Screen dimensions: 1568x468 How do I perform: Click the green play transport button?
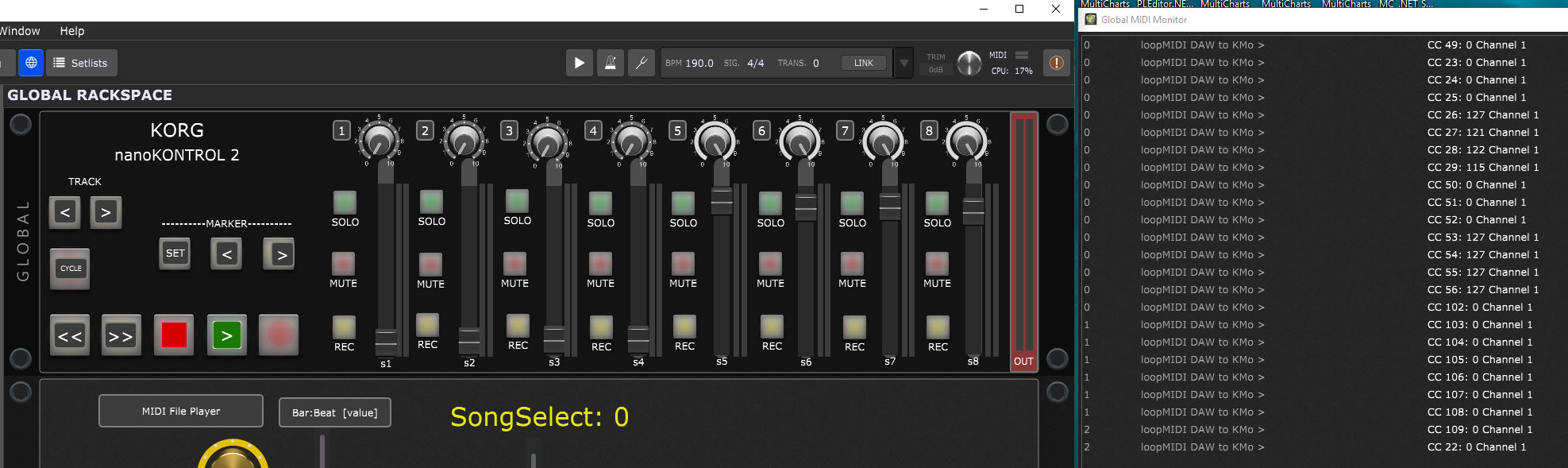coord(227,335)
